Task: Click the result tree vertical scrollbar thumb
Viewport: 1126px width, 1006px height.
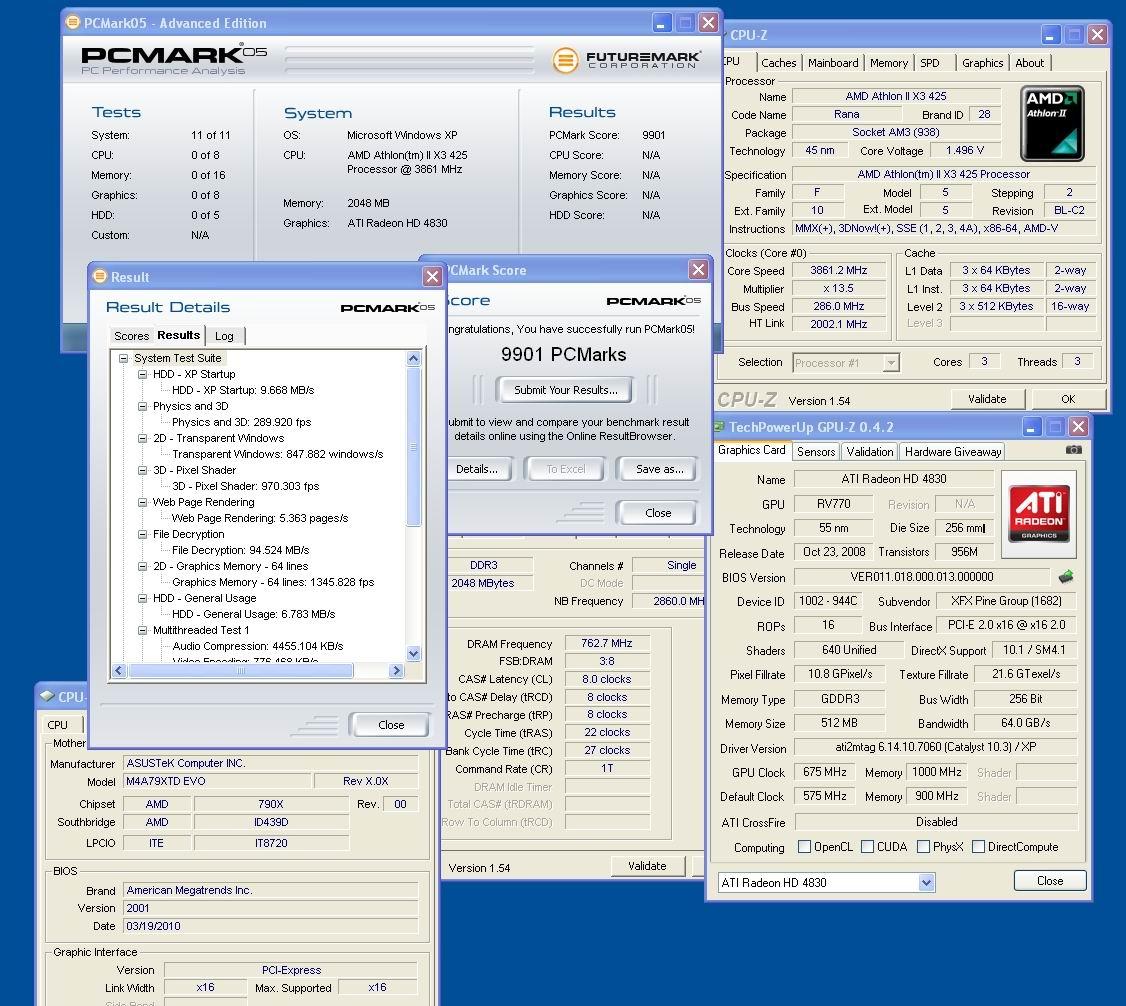Action: point(413,447)
